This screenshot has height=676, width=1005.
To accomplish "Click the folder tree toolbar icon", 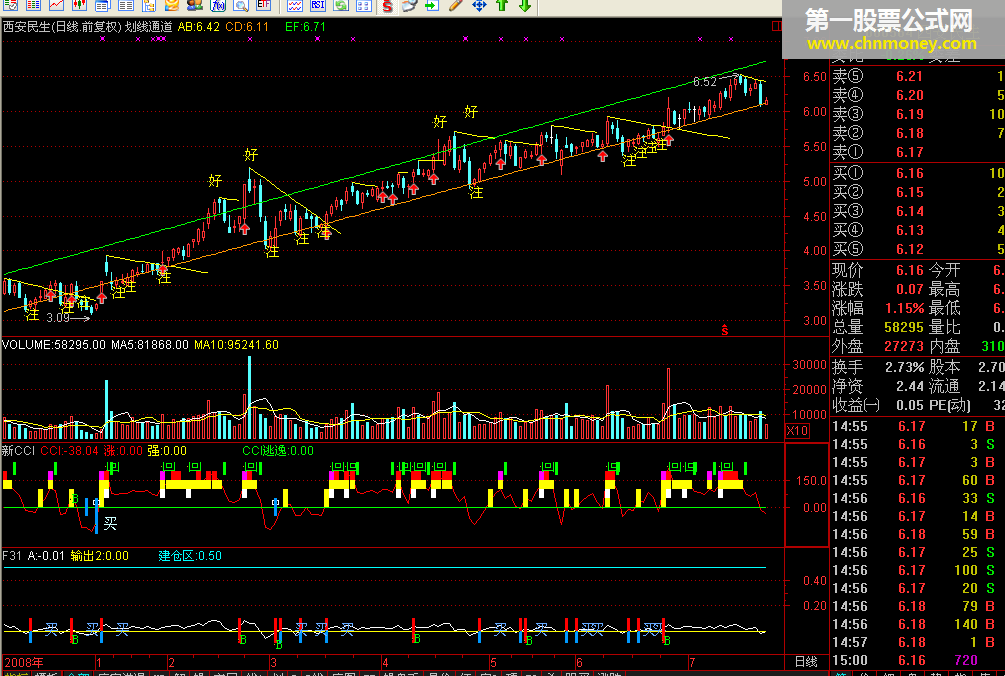I will (149, 6).
